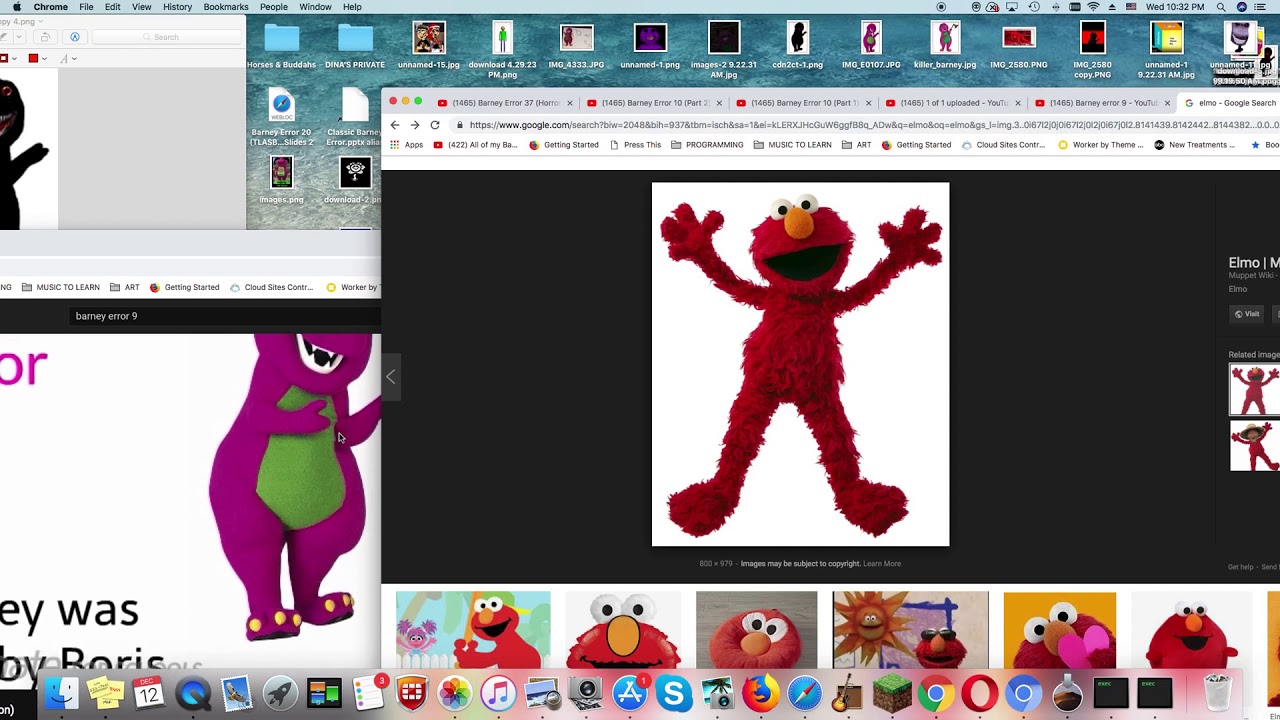Open Launchpad rocket icon in dock
The height and width of the screenshot is (720, 1280).
point(280,693)
